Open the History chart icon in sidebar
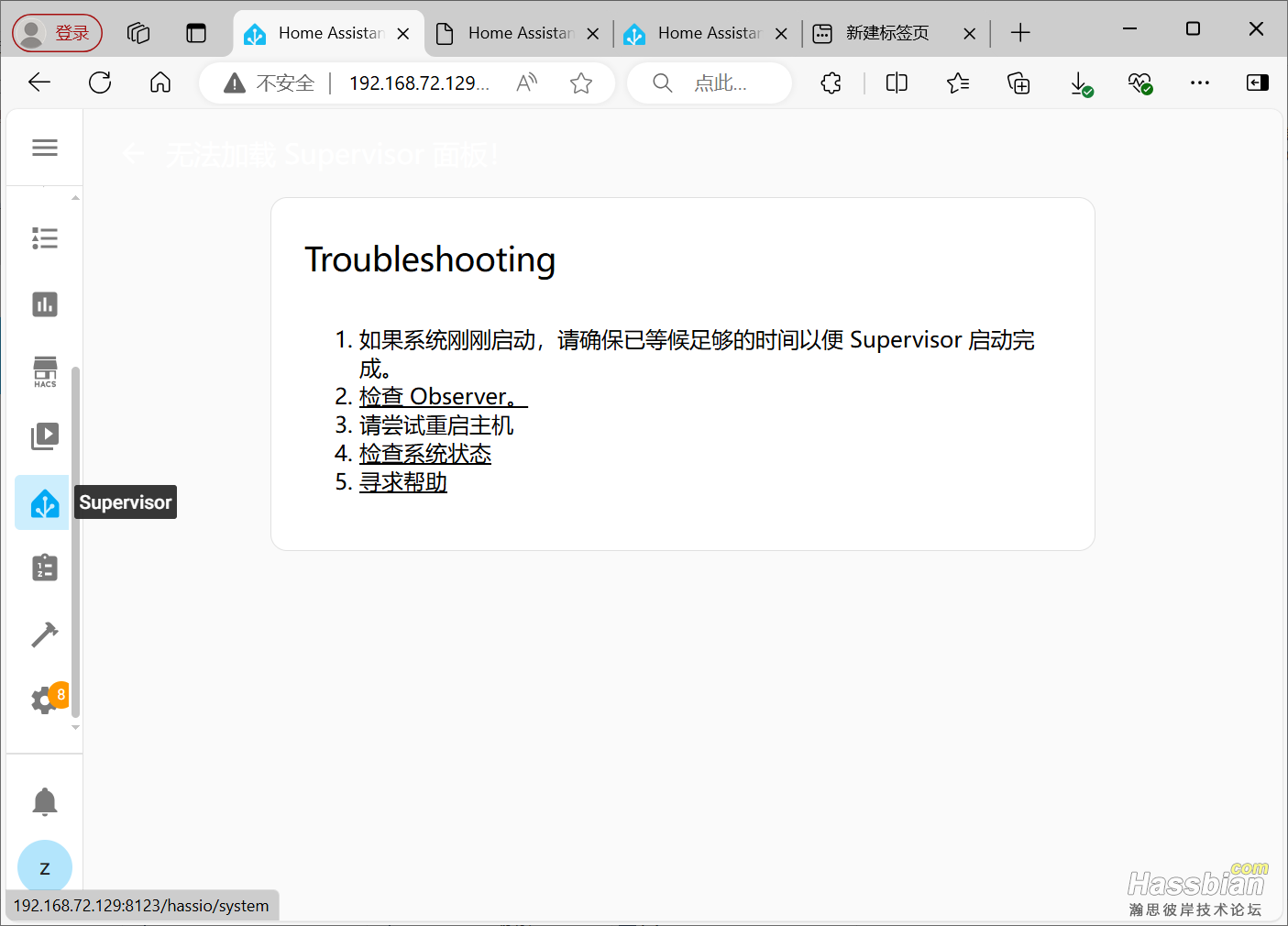1288x926 pixels. pyautogui.click(x=44, y=304)
